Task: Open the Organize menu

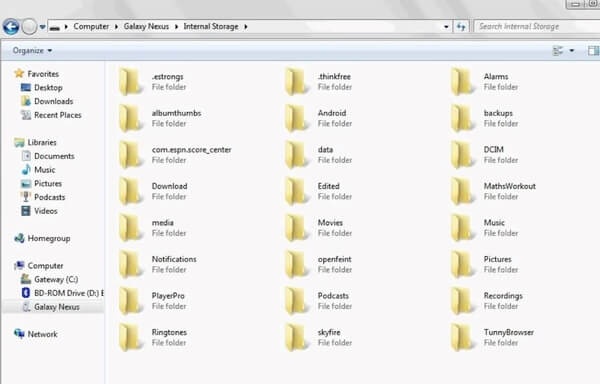Action: 32,50
